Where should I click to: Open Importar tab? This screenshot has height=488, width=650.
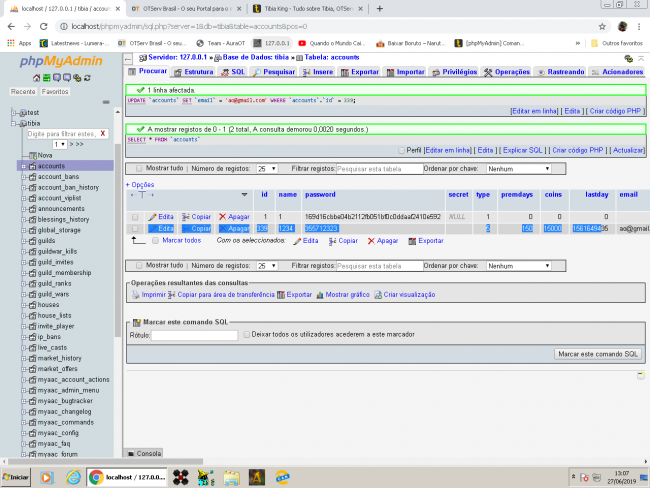tap(405, 72)
